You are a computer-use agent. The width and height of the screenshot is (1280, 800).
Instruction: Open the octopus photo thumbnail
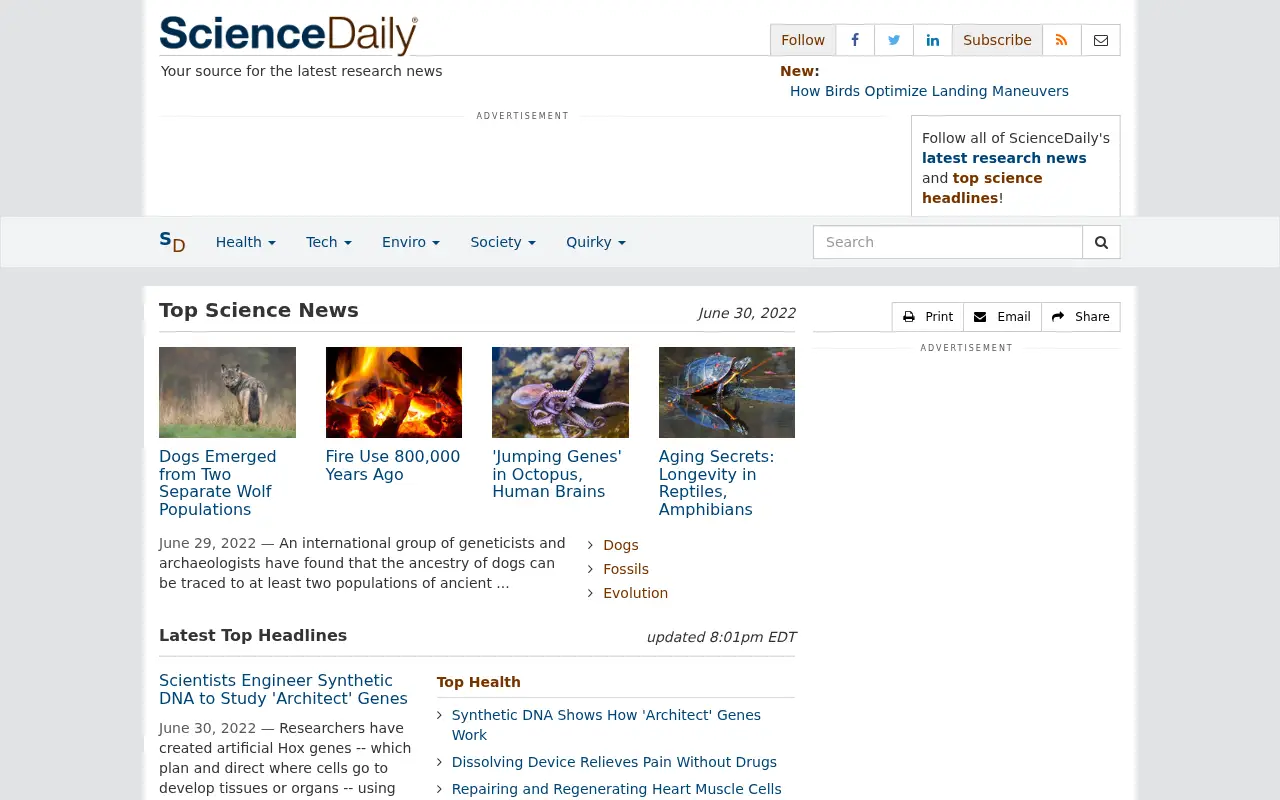coord(560,392)
